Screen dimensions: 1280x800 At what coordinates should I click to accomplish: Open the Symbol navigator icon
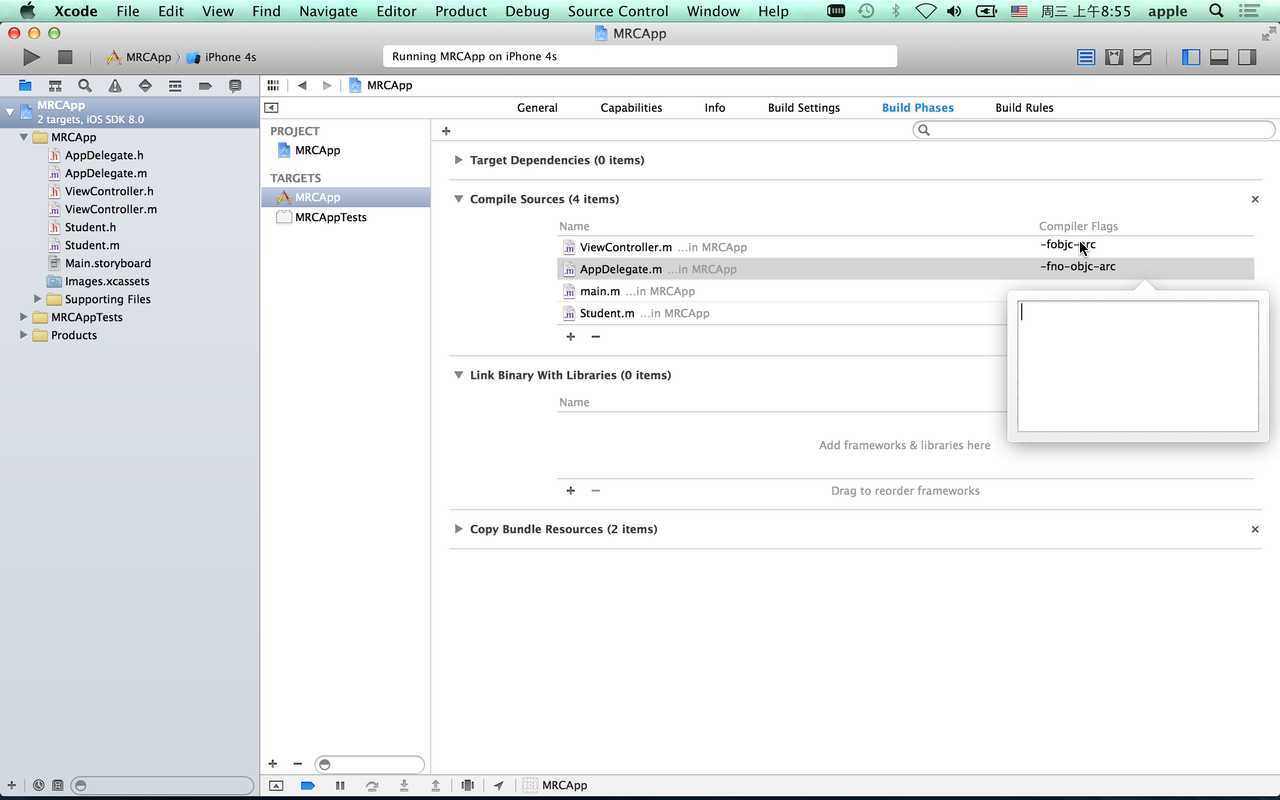[x=55, y=86]
